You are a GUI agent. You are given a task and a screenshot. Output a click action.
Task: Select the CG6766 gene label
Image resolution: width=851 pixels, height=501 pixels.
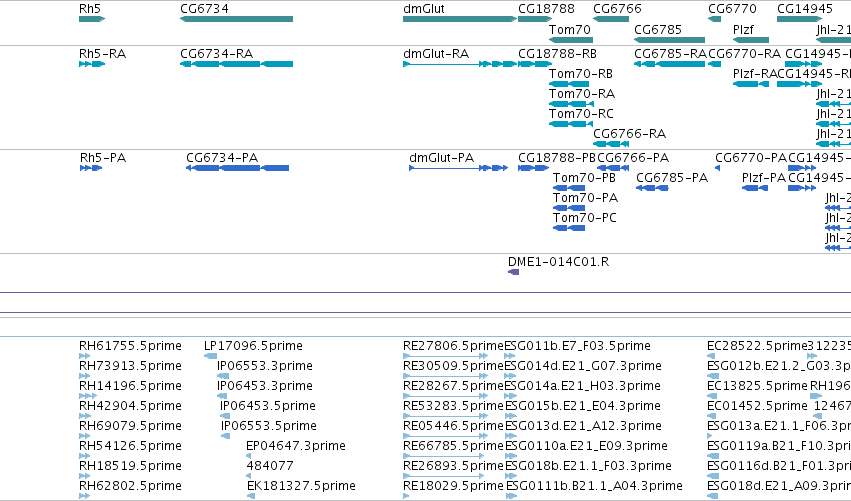pos(618,9)
